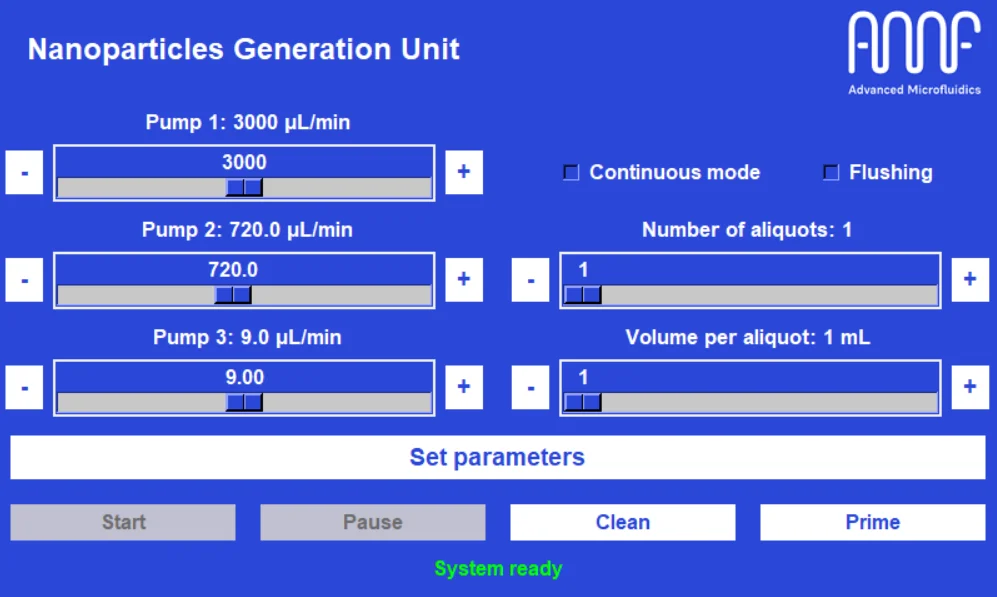The width and height of the screenshot is (997, 597).
Task: Enable Flushing
Action: tap(829, 172)
